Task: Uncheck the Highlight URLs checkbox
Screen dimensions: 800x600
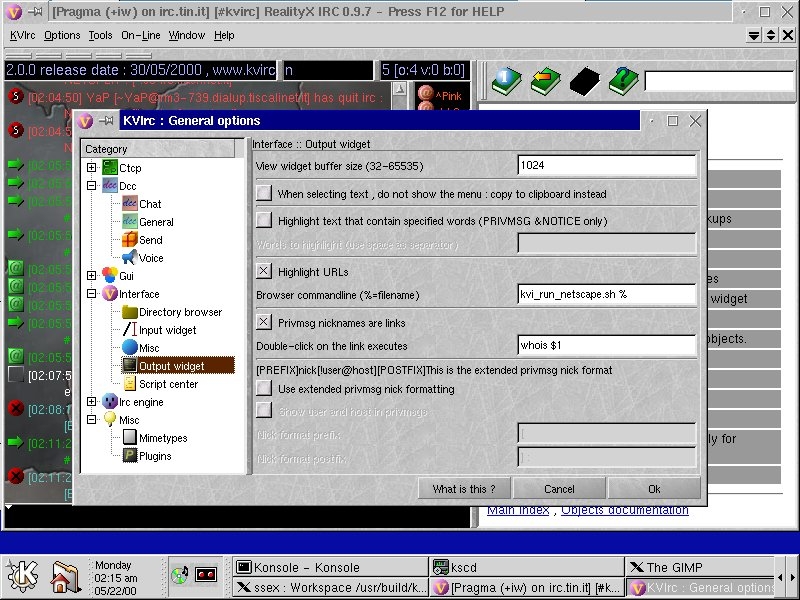Action: click(264, 271)
